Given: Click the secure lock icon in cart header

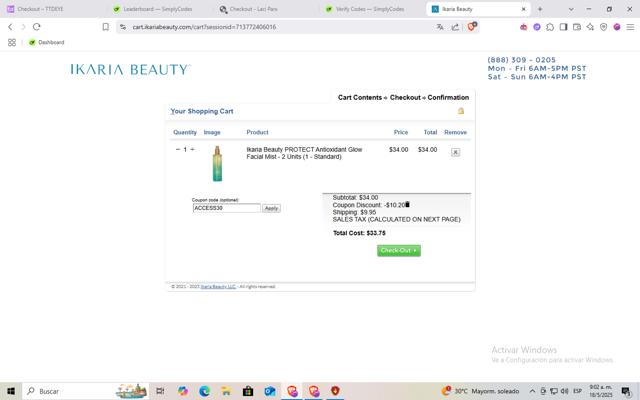Looking at the screenshot, I should click(x=461, y=111).
